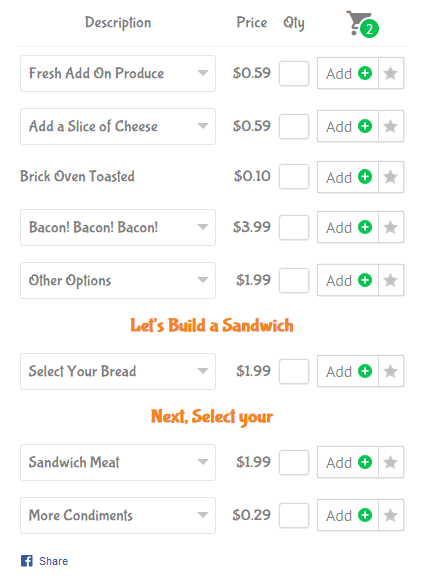The height and width of the screenshot is (584, 429).
Task: Focus quantity field for Other Options
Action: (x=294, y=280)
